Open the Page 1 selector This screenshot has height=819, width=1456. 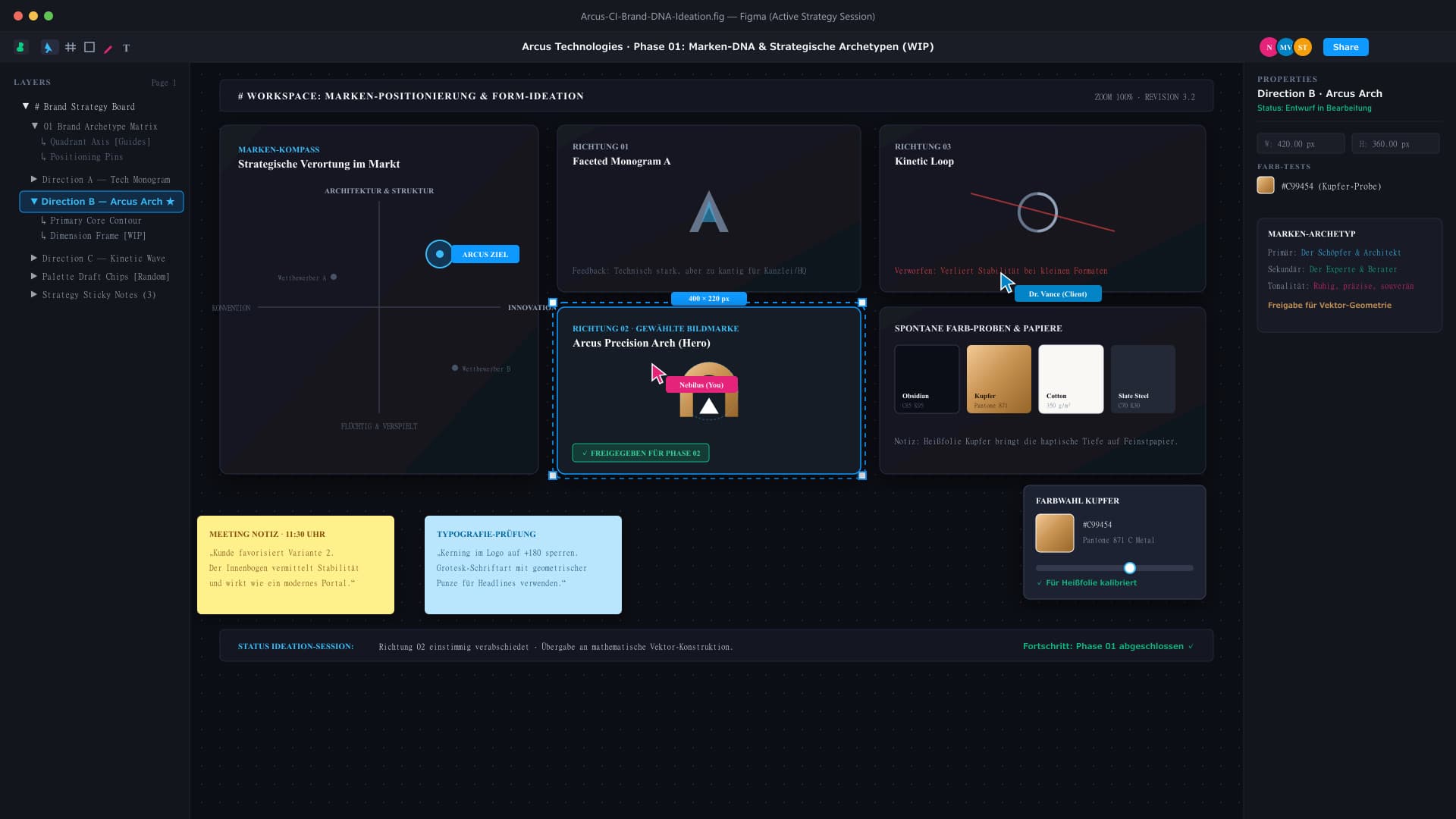[164, 83]
